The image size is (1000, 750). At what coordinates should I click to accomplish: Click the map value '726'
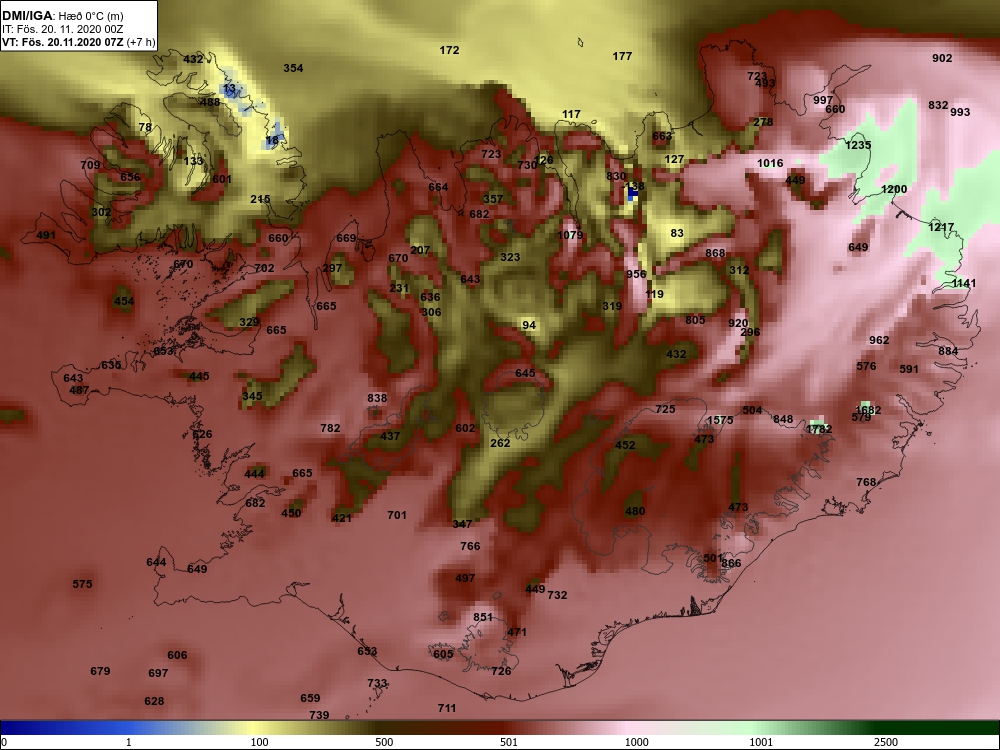tap(501, 672)
